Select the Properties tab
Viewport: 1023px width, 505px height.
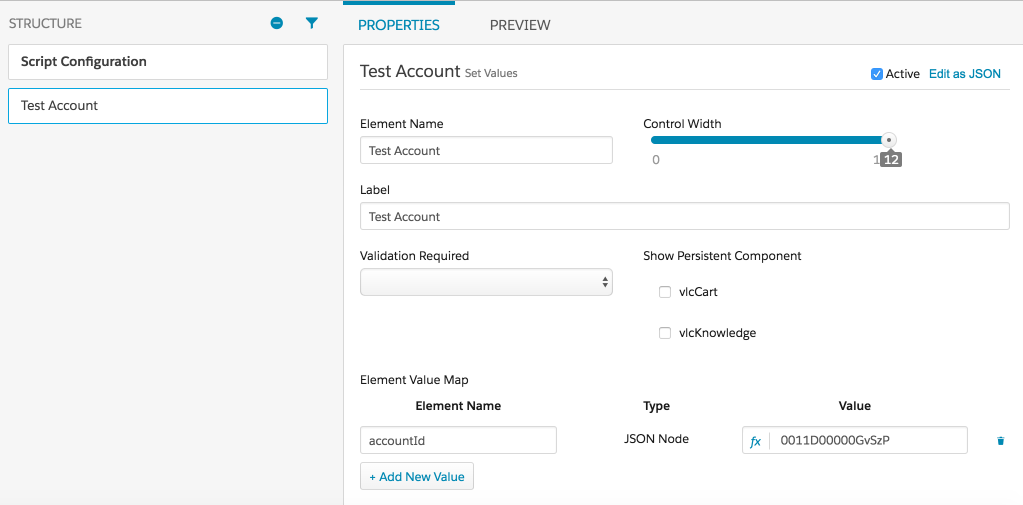click(x=399, y=25)
